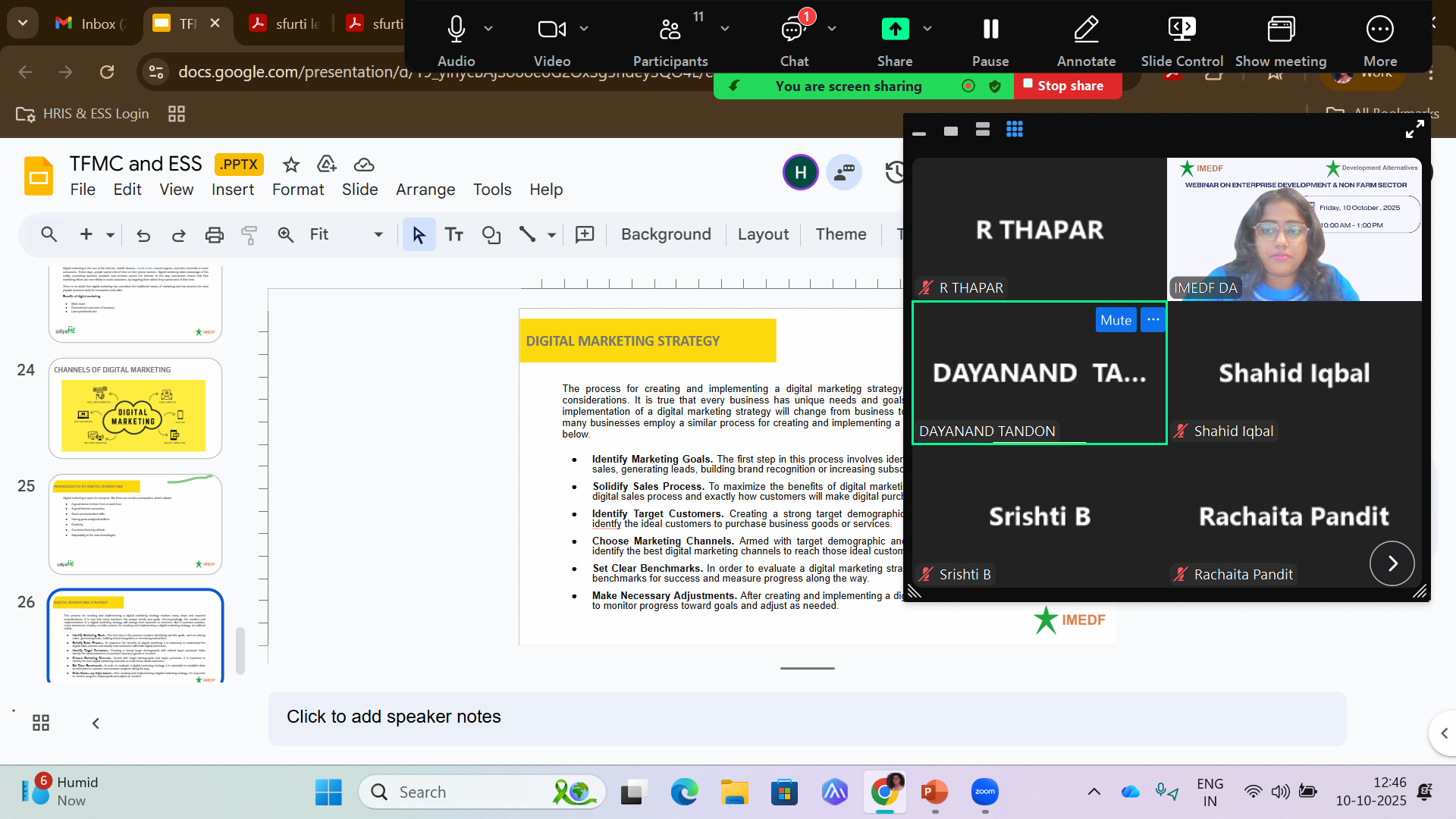1456x819 pixels.
Task: Click the filmstrip vertical scrollbar
Action: (240, 650)
